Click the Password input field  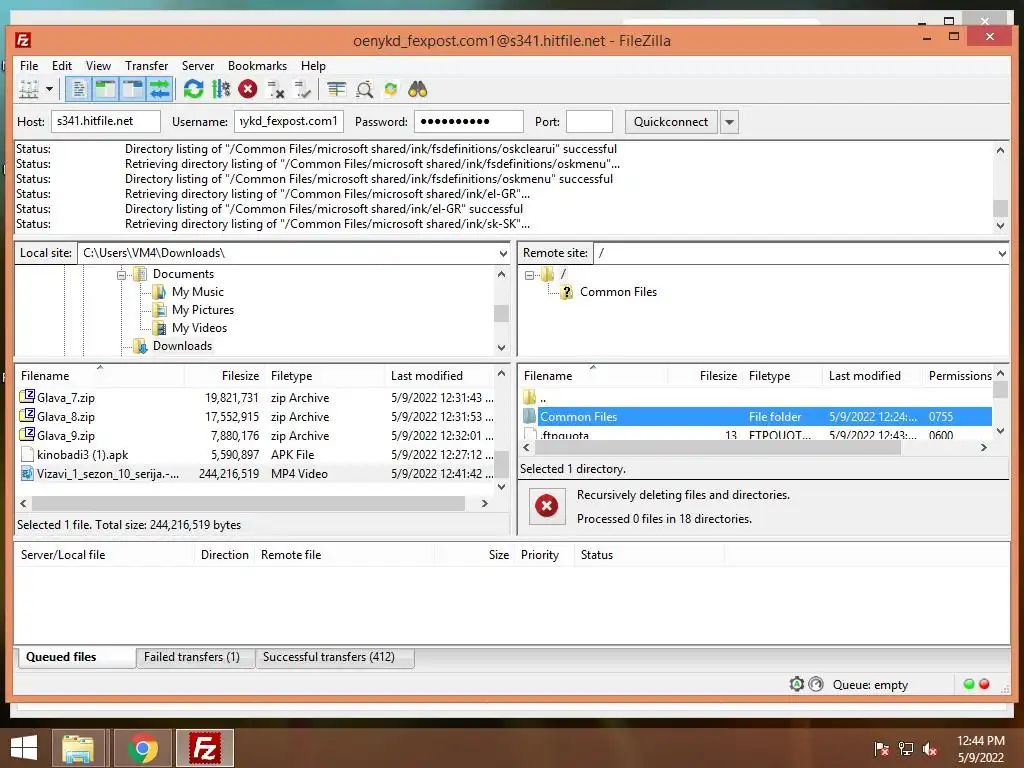[469, 121]
